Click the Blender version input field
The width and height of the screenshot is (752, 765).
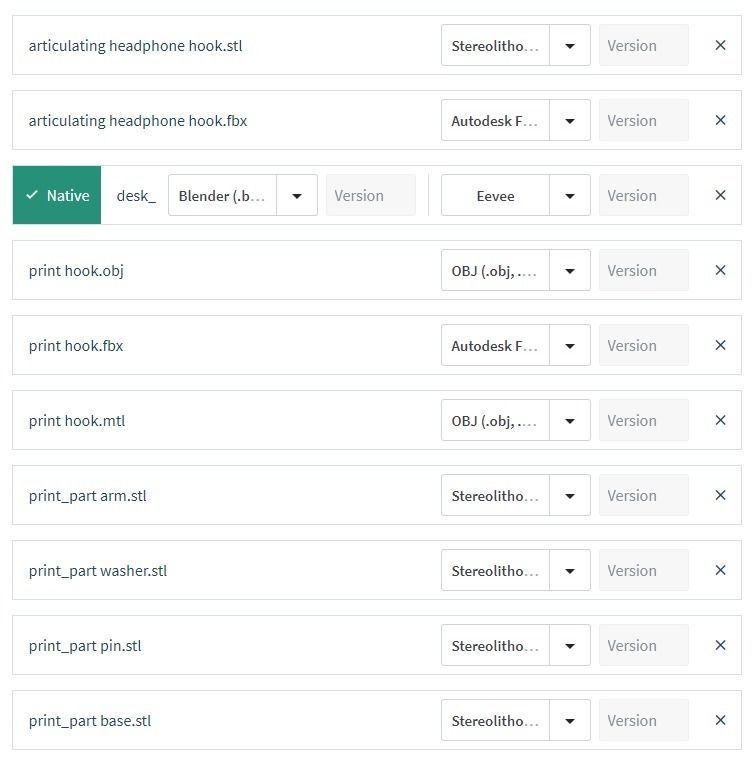[370, 196]
